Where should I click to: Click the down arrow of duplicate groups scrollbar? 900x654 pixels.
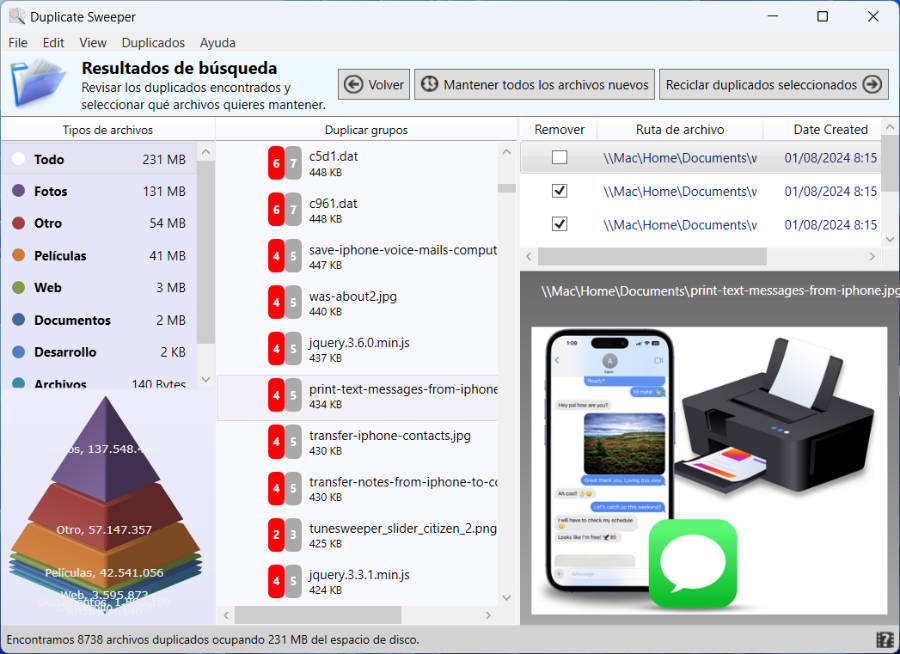[506, 598]
